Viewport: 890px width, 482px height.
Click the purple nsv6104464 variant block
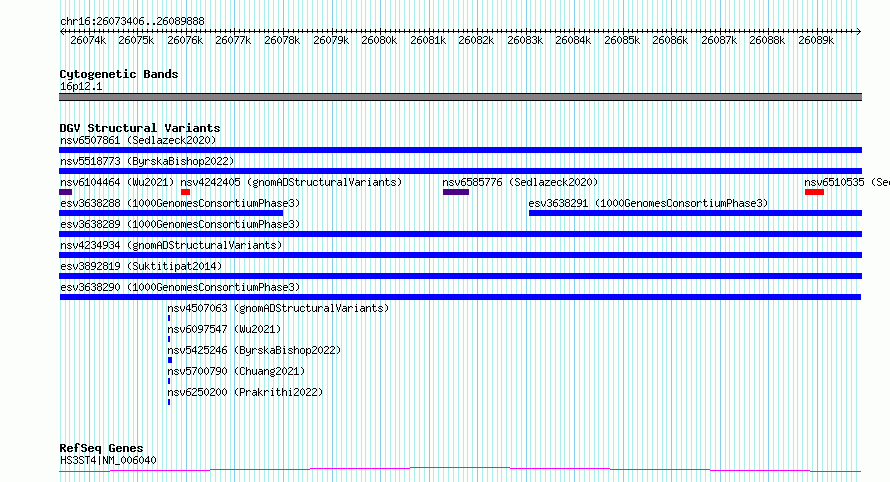pos(65,192)
